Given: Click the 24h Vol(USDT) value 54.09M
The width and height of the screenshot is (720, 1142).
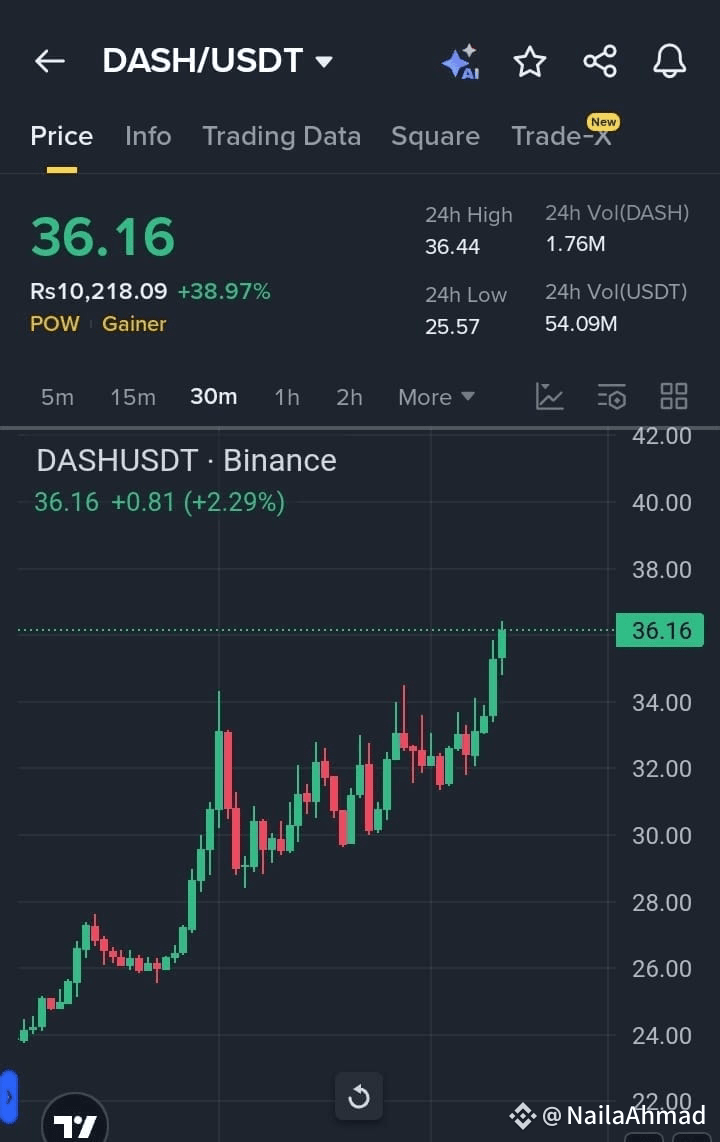Looking at the screenshot, I should pyautogui.click(x=581, y=323).
